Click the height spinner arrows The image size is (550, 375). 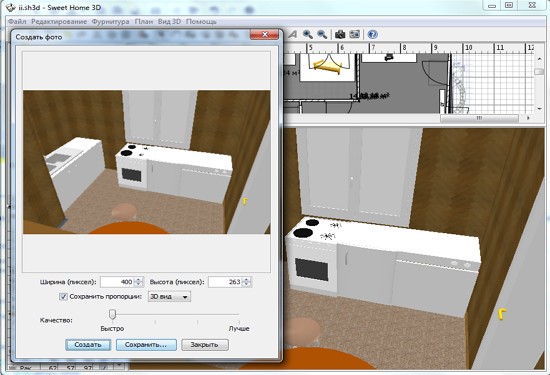247,282
